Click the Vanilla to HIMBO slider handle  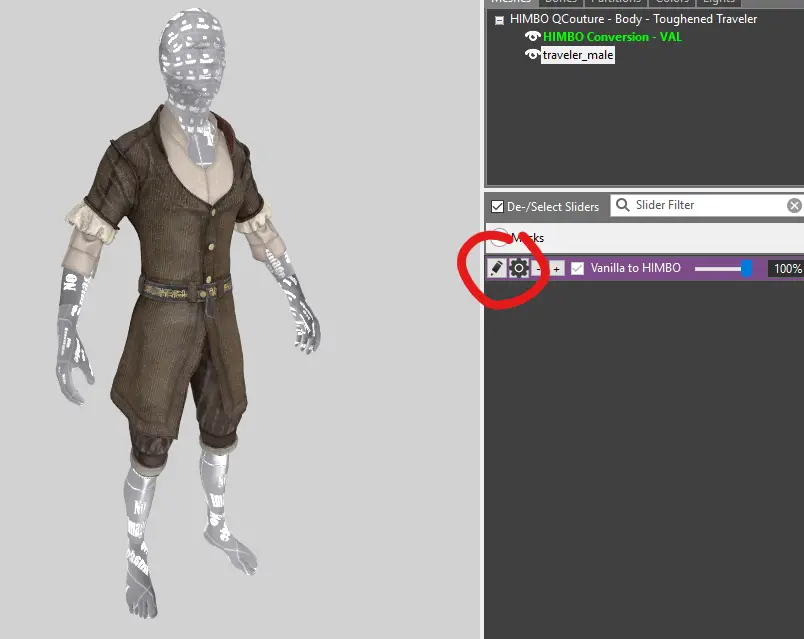pos(747,268)
